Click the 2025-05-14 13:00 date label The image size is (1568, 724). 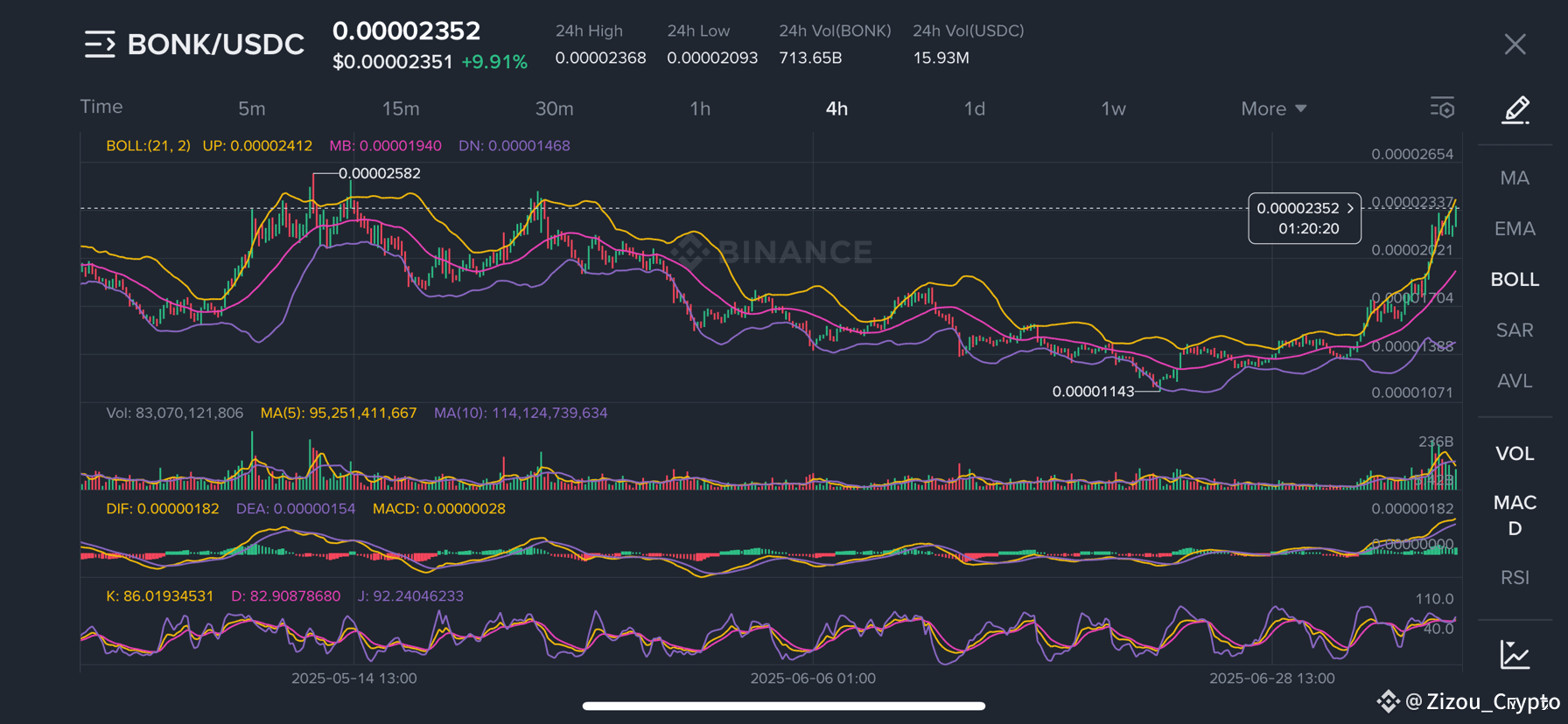(x=354, y=679)
